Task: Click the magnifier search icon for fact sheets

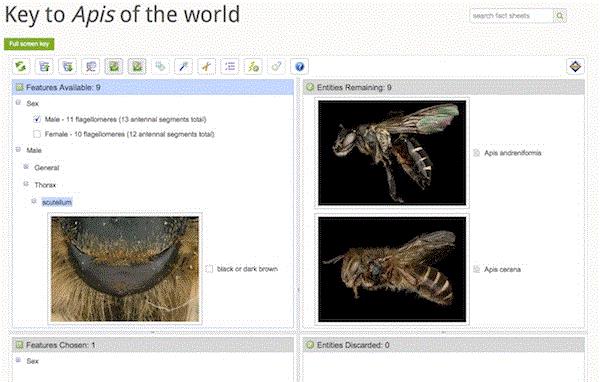Action: click(559, 16)
